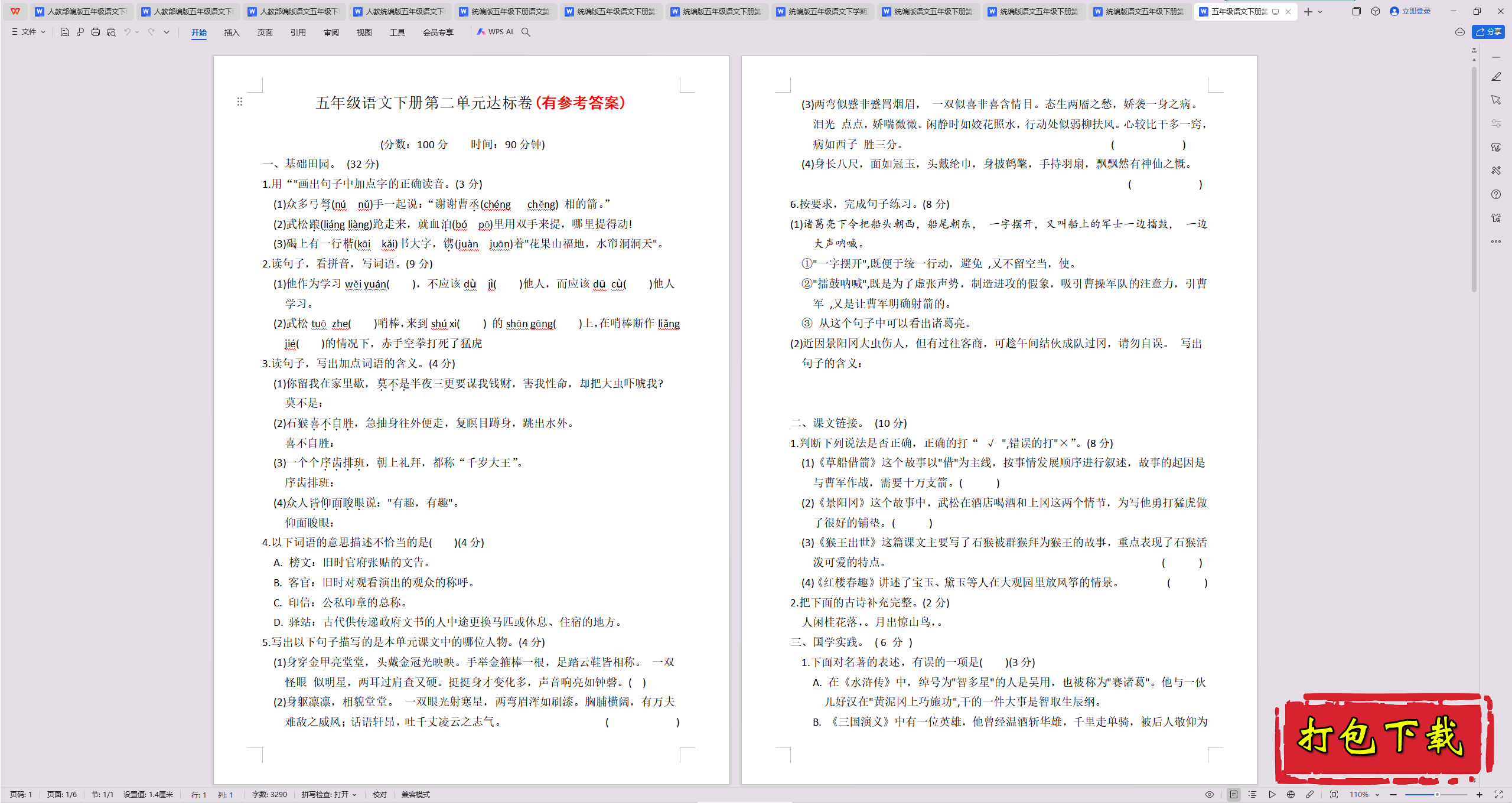Open the 文件 menu dropdown
This screenshot has height=803, width=1512.
pyautogui.click(x=29, y=32)
